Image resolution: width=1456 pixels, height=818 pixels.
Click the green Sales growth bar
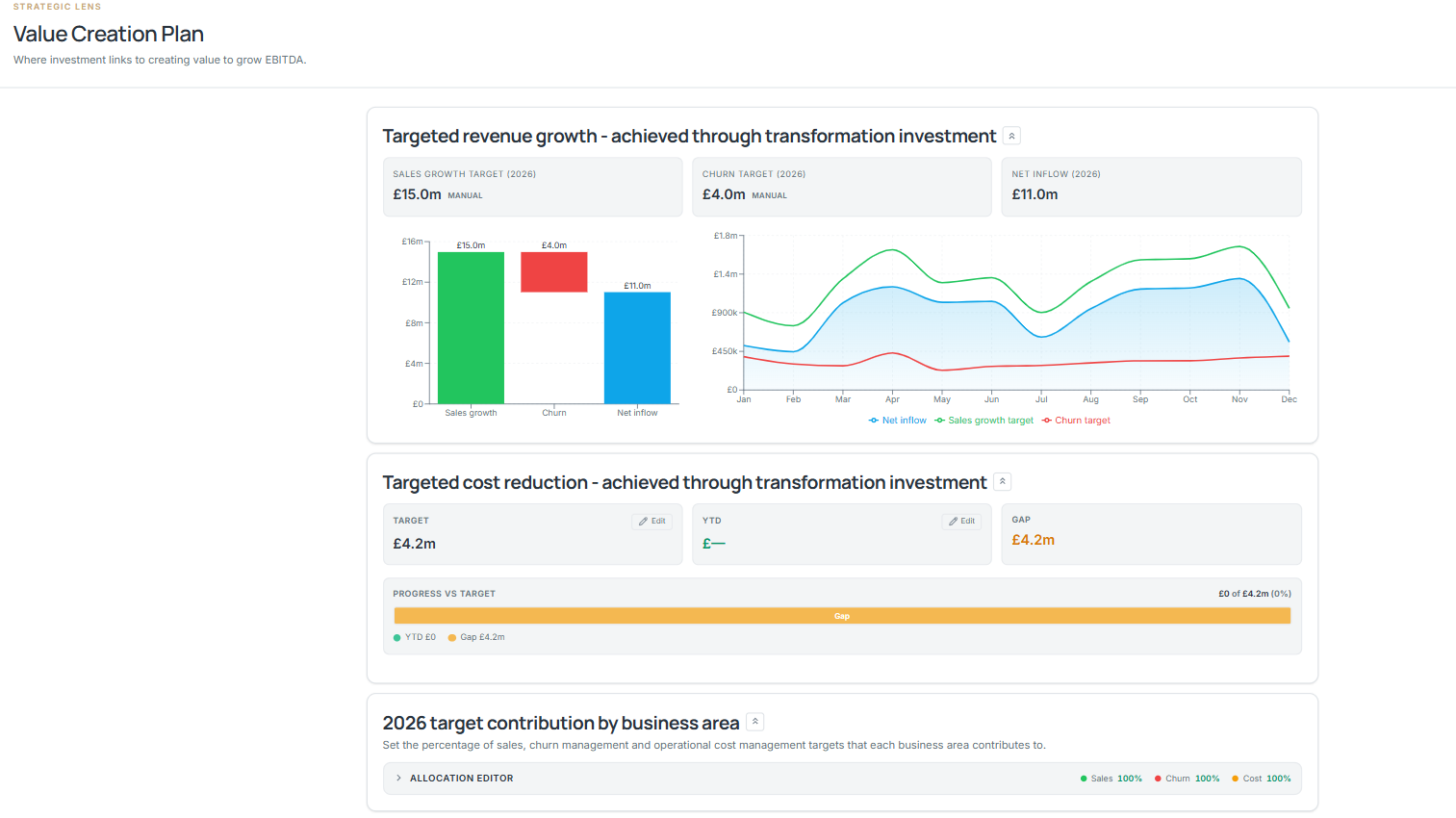tap(471, 327)
